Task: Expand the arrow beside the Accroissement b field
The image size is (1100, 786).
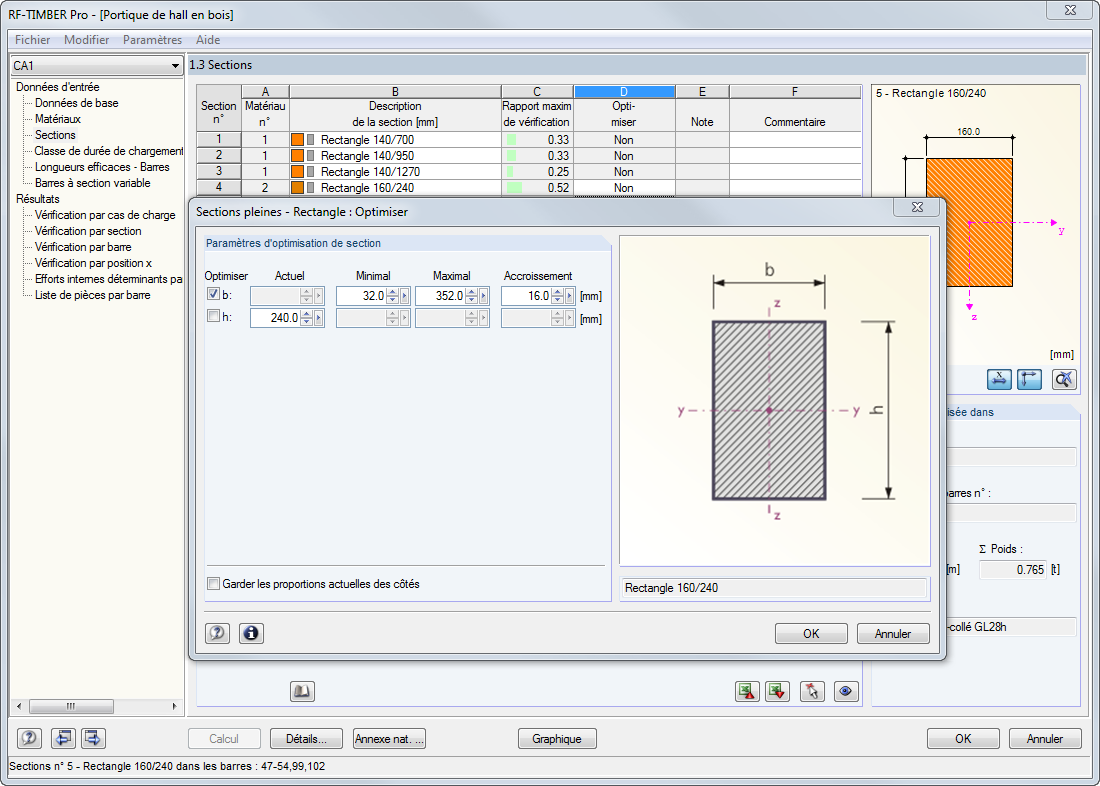Action: [569, 296]
